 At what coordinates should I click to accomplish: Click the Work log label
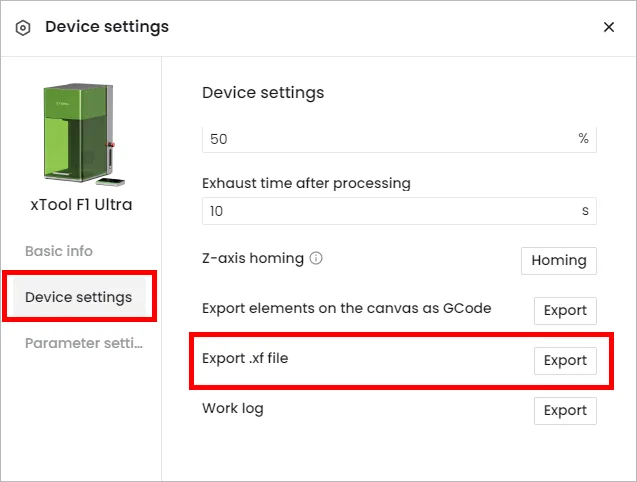coord(233,408)
